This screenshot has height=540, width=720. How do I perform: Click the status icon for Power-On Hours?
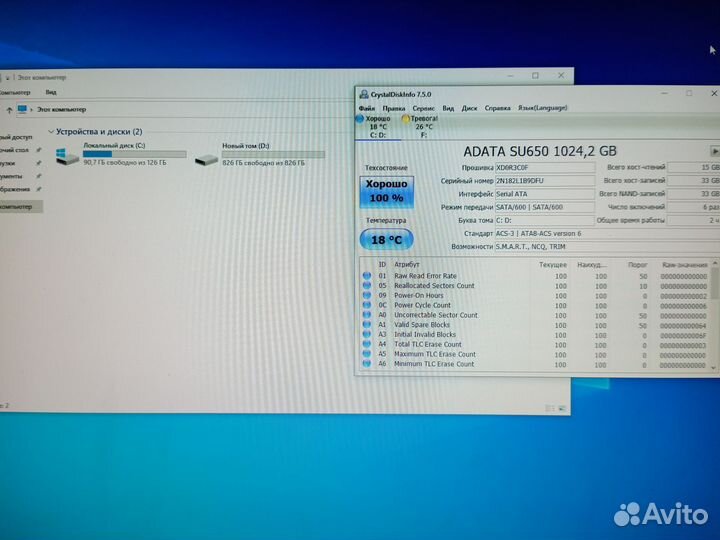pos(366,296)
